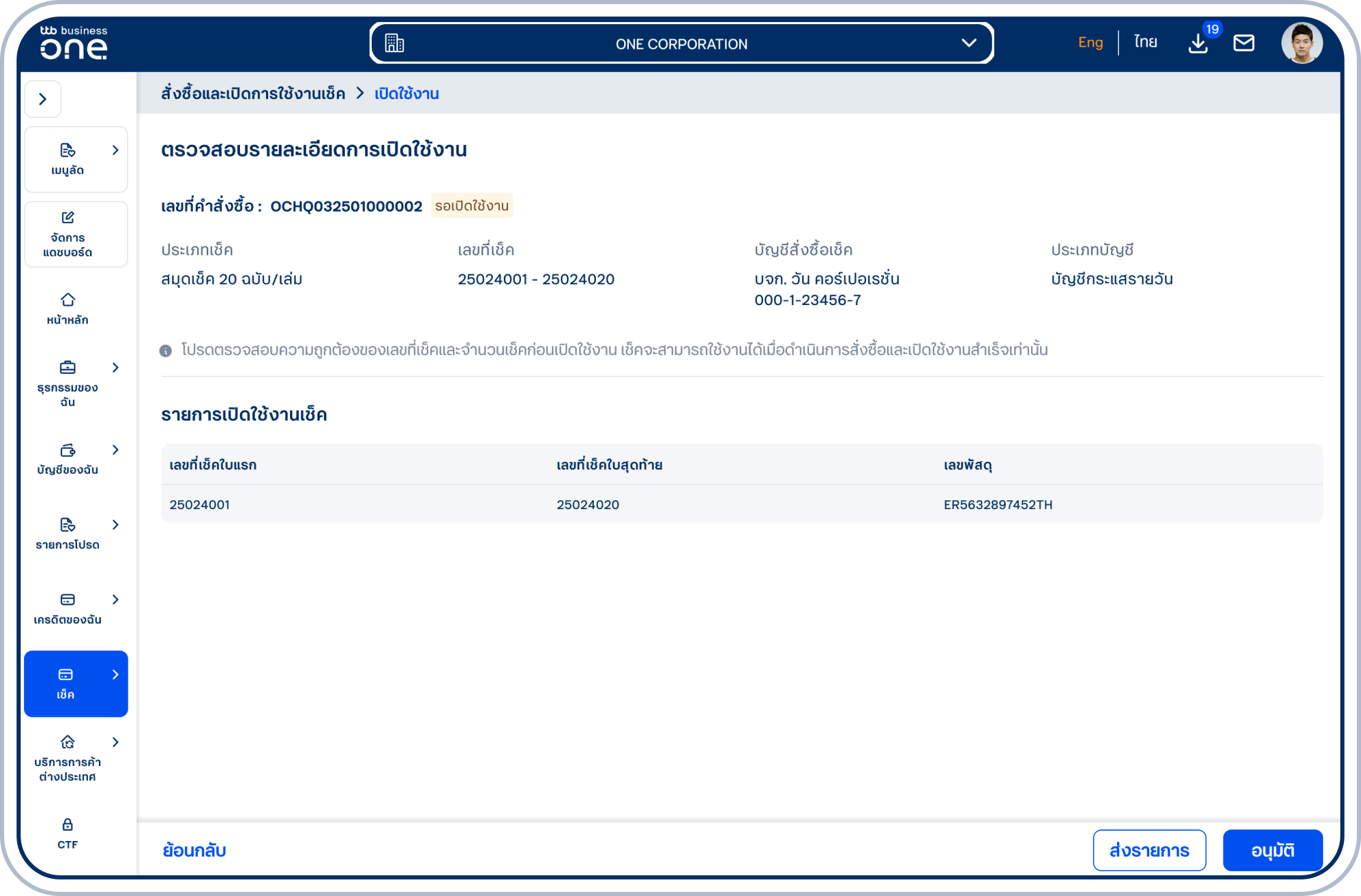Switch language to Eng
This screenshot has height=896, width=1361.
coord(1090,43)
